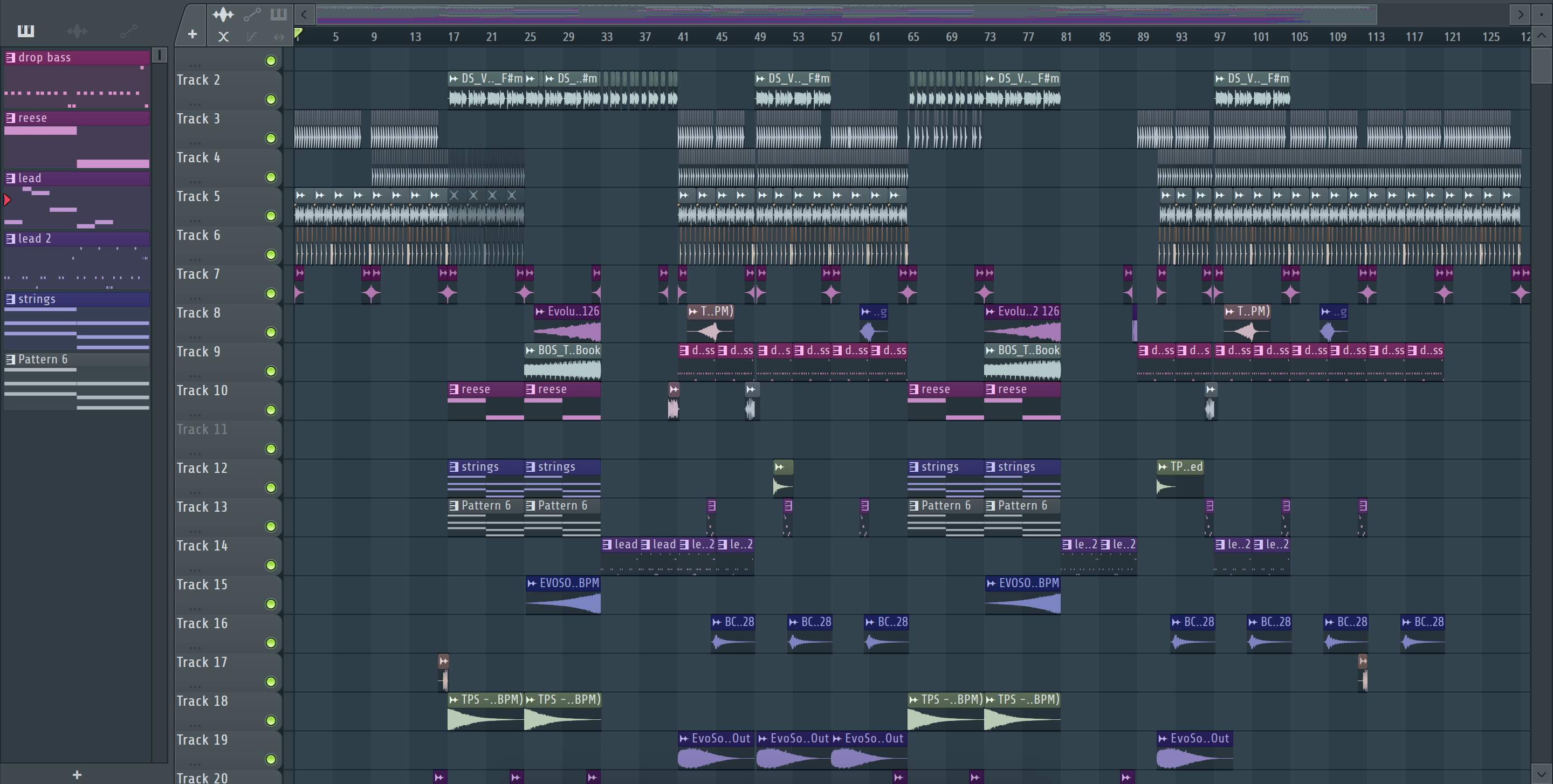Select the Track 13 header label
1553x784 pixels.
tap(202, 507)
